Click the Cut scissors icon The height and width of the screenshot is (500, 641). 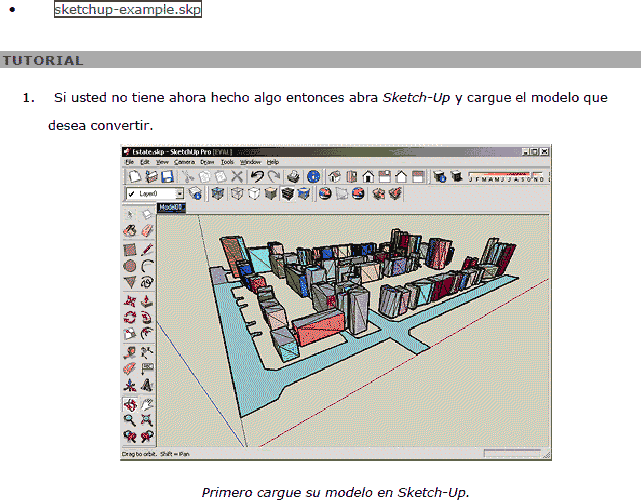188,177
